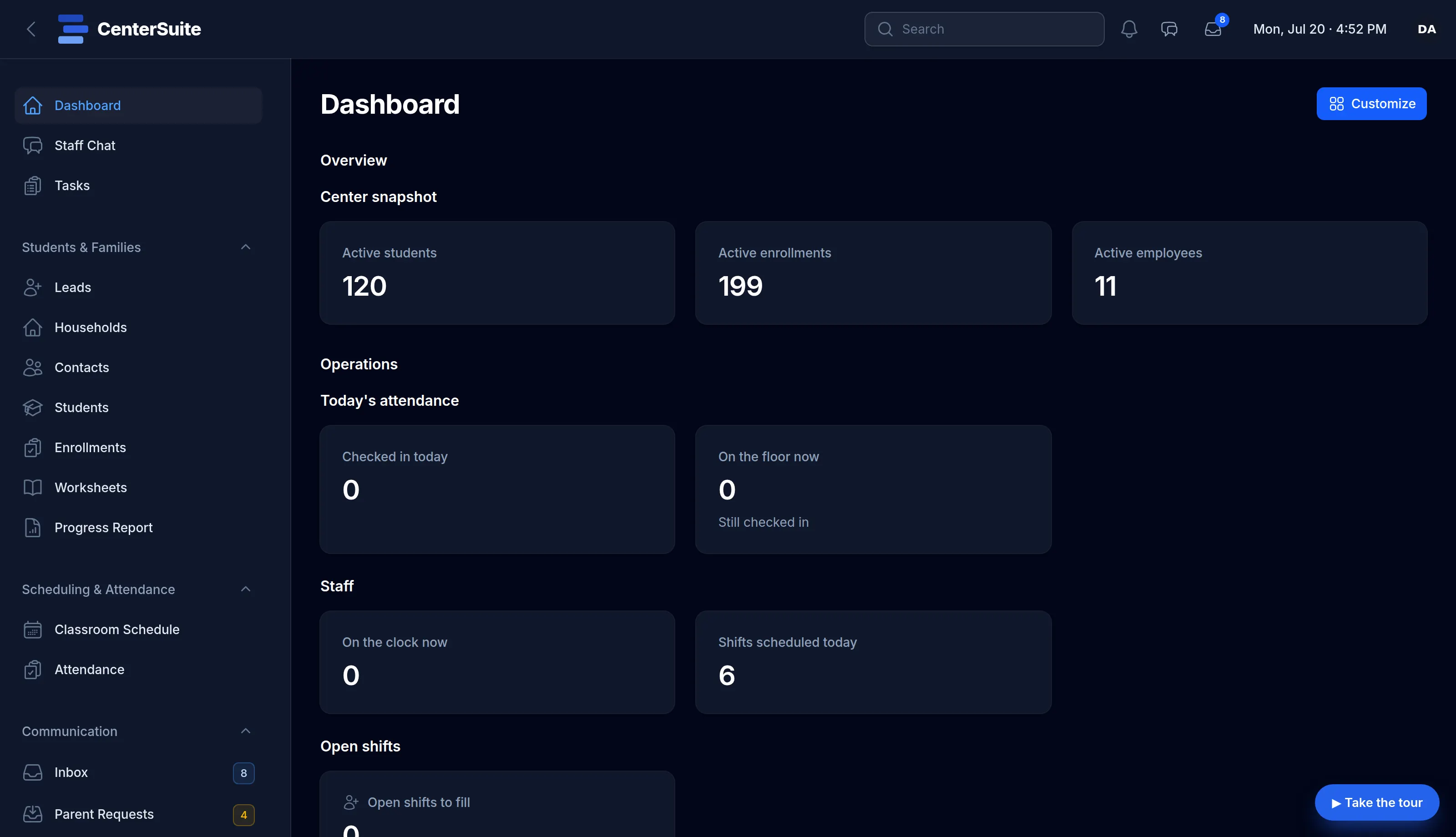Start the Take the tour button

pos(1377,802)
